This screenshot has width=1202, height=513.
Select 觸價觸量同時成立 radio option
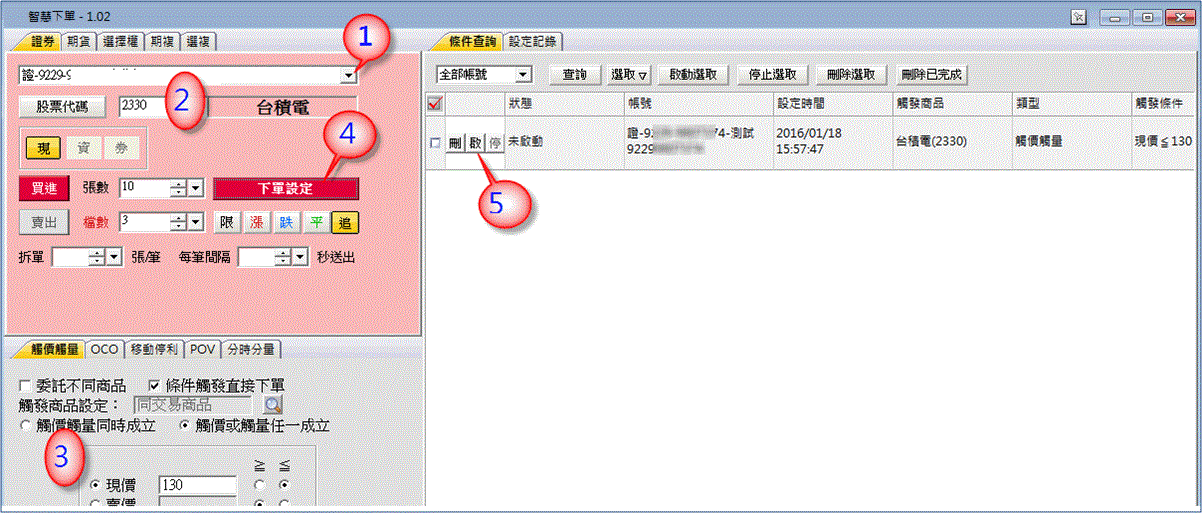(x=25, y=425)
